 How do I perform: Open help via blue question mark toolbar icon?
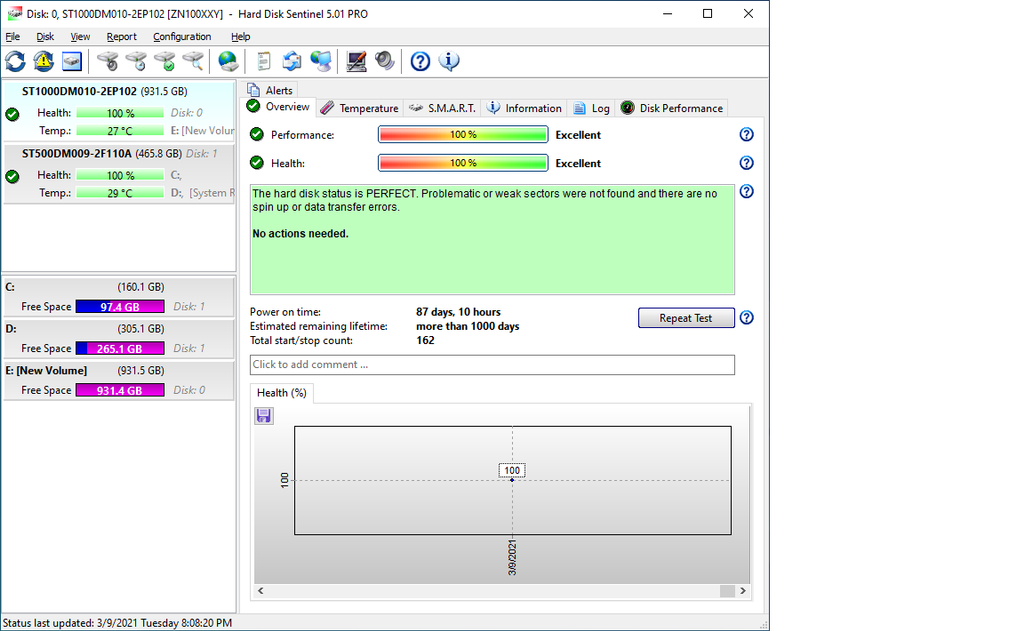click(x=420, y=62)
